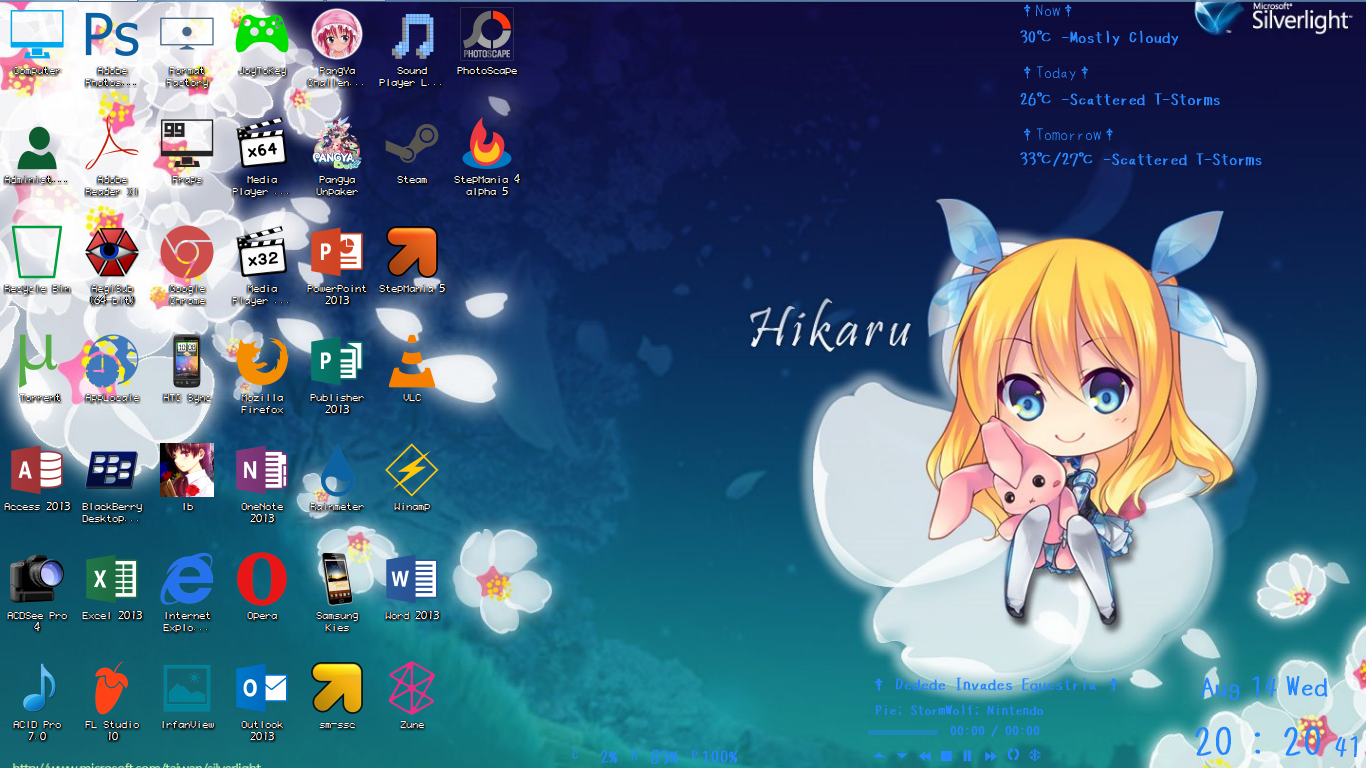Open the Zune shortcut
This screenshot has height=768, width=1366.
412,696
